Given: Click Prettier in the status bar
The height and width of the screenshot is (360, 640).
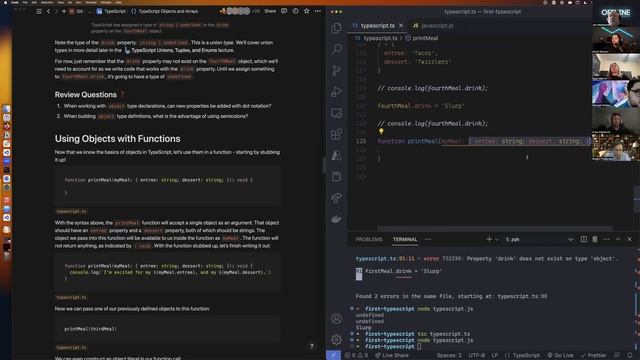Looking at the screenshot, I should pyautogui.click(x=593, y=356).
